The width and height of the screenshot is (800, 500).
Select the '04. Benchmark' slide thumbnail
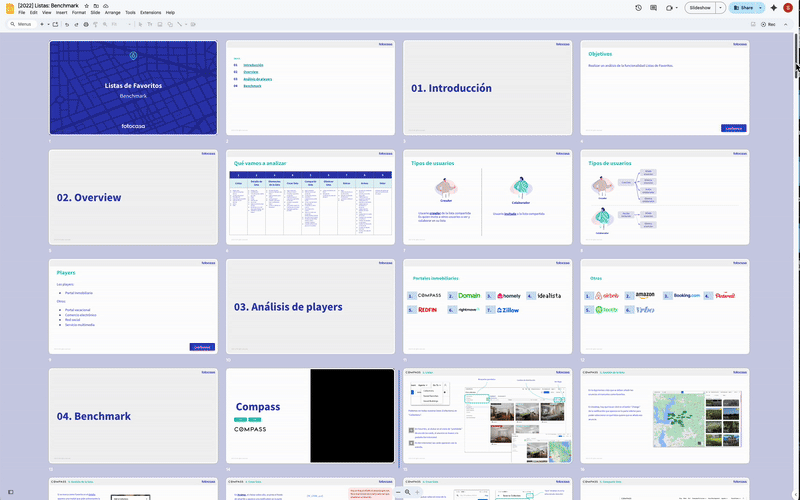pyautogui.click(x=133, y=416)
